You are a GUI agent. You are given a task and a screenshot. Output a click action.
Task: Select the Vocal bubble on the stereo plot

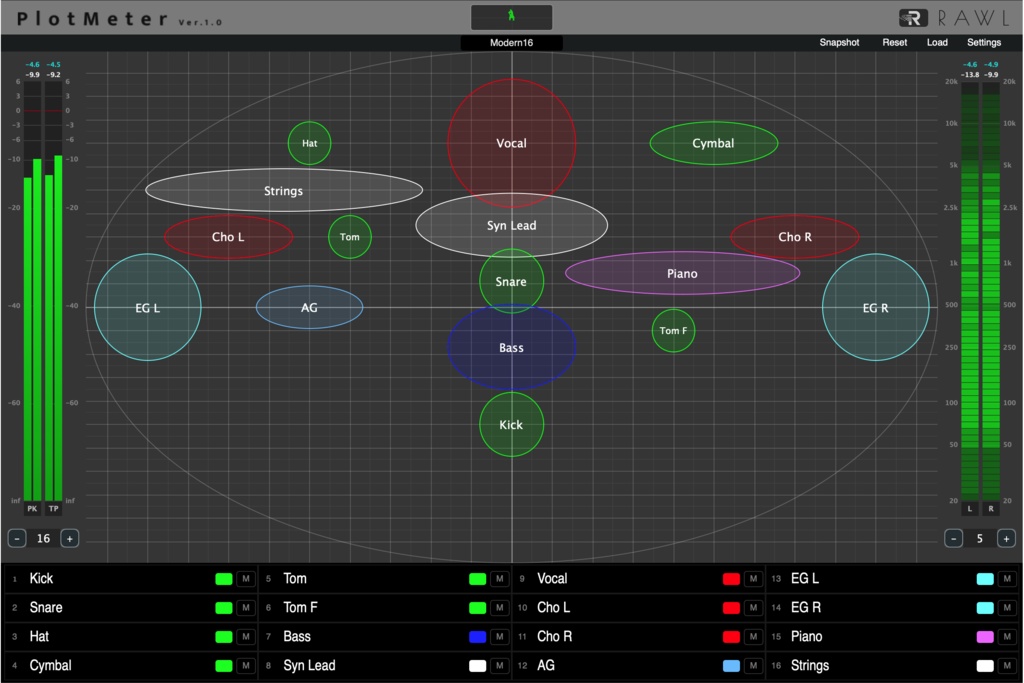[511, 143]
